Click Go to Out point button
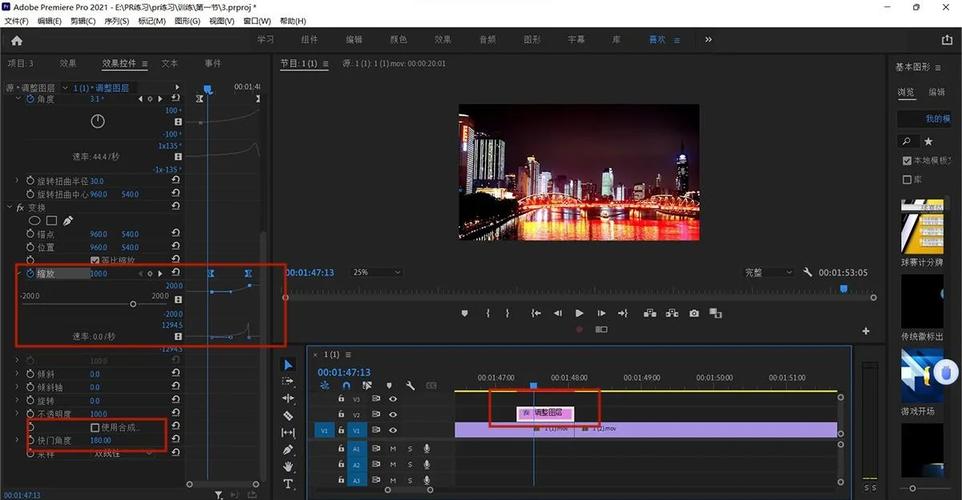962x500 pixels. pos(623,313)
